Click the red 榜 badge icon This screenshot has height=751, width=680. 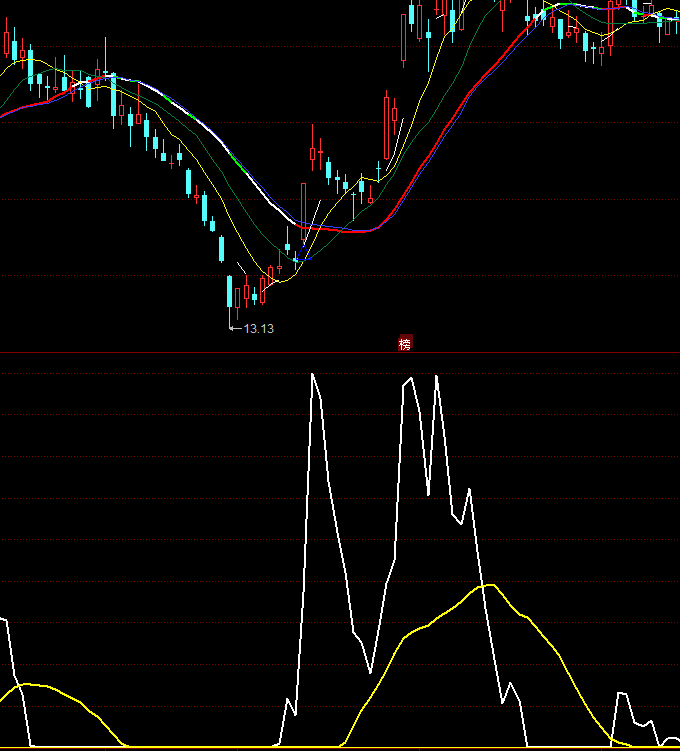pos(405,344)
